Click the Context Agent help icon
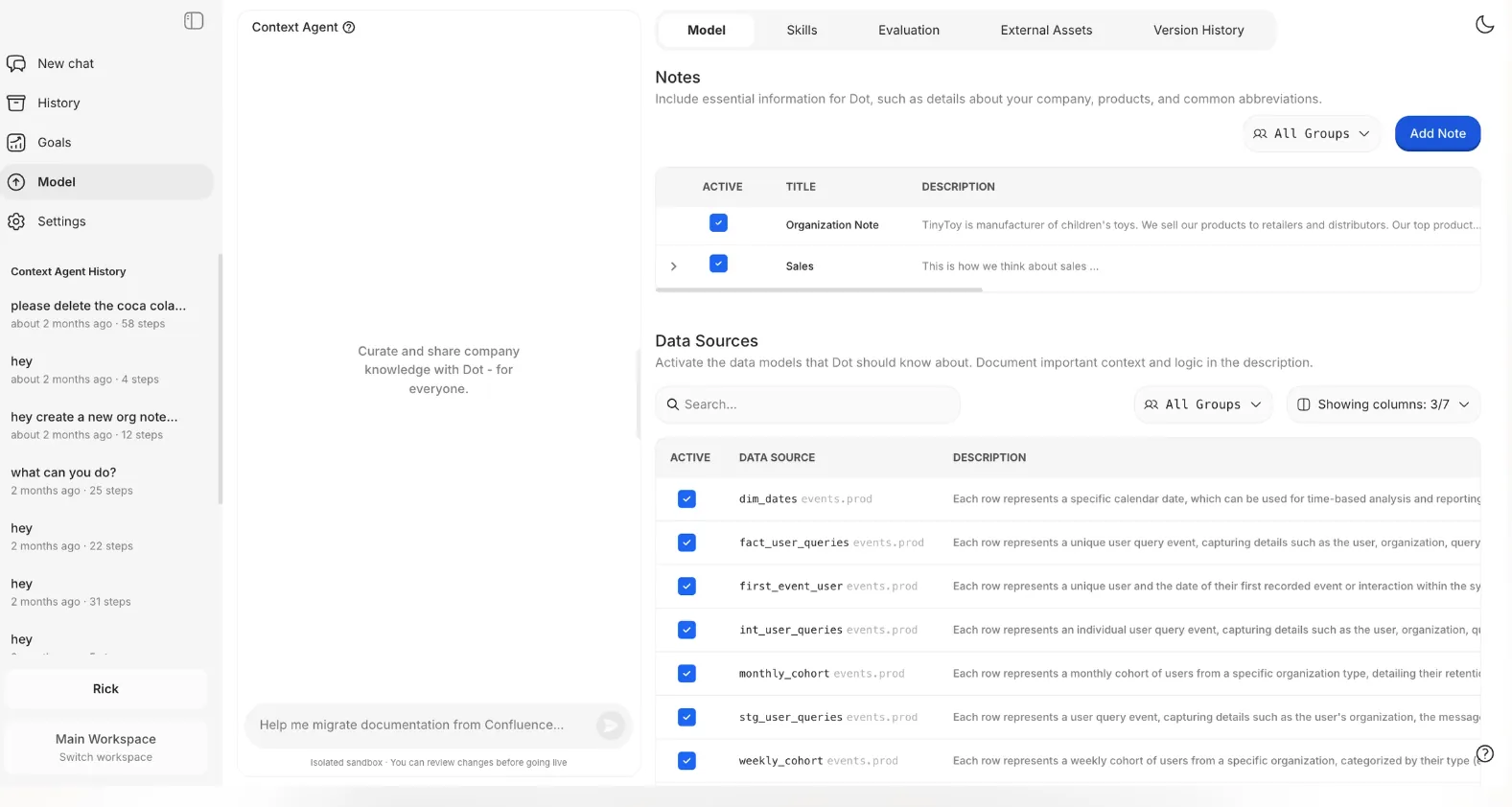The width and height of the screenshot is (1512, 807). (x=349, y=28)
